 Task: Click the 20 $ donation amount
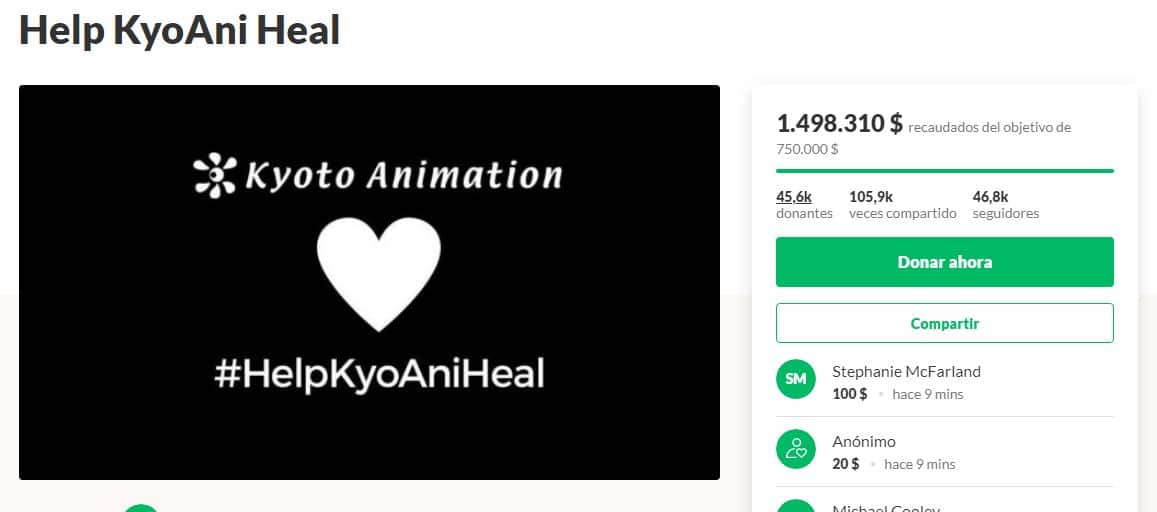pyautogui.click(x=846, y=464)
